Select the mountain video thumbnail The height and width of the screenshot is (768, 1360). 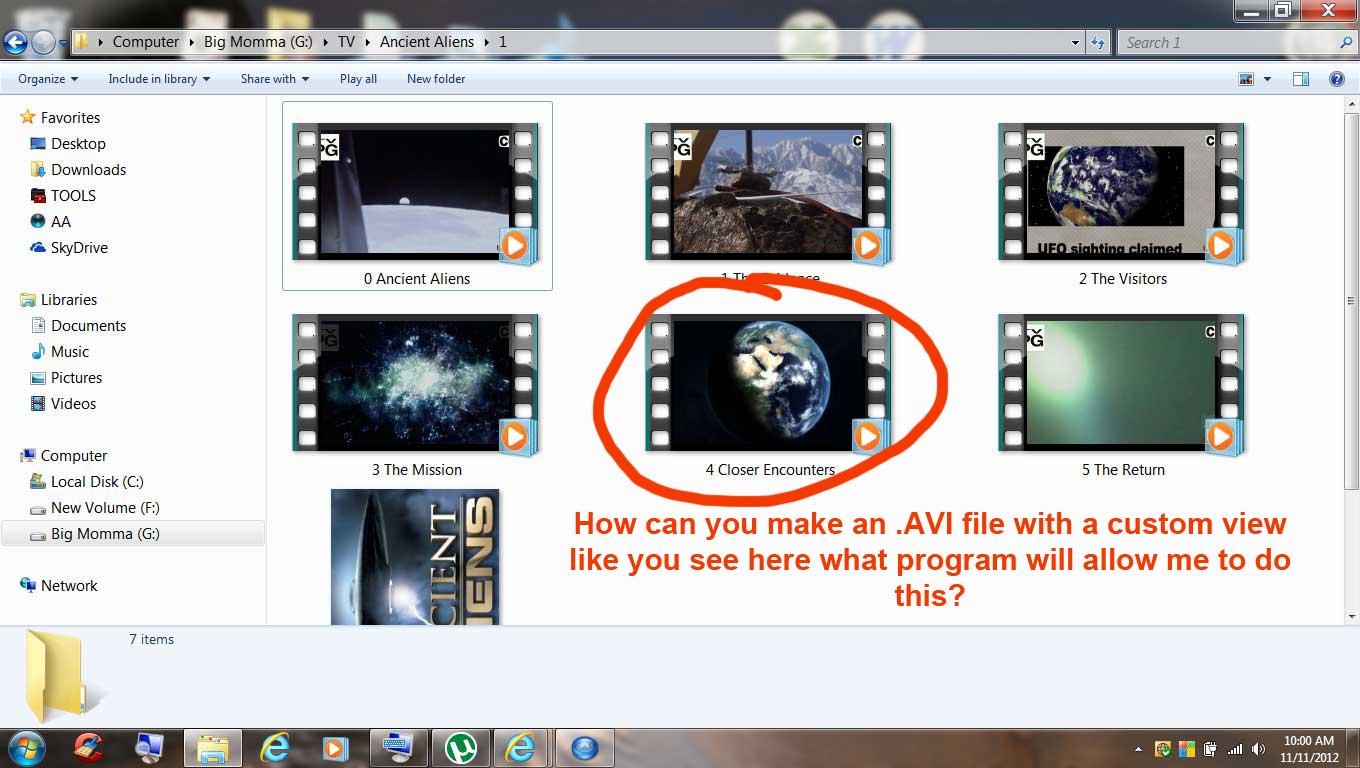tap(768, 192)
